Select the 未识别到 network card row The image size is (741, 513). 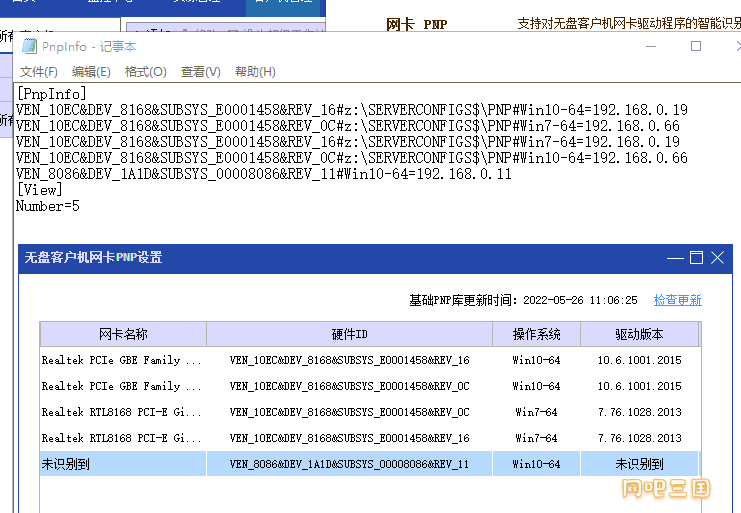pyautogui.click(x=369, y=464)
